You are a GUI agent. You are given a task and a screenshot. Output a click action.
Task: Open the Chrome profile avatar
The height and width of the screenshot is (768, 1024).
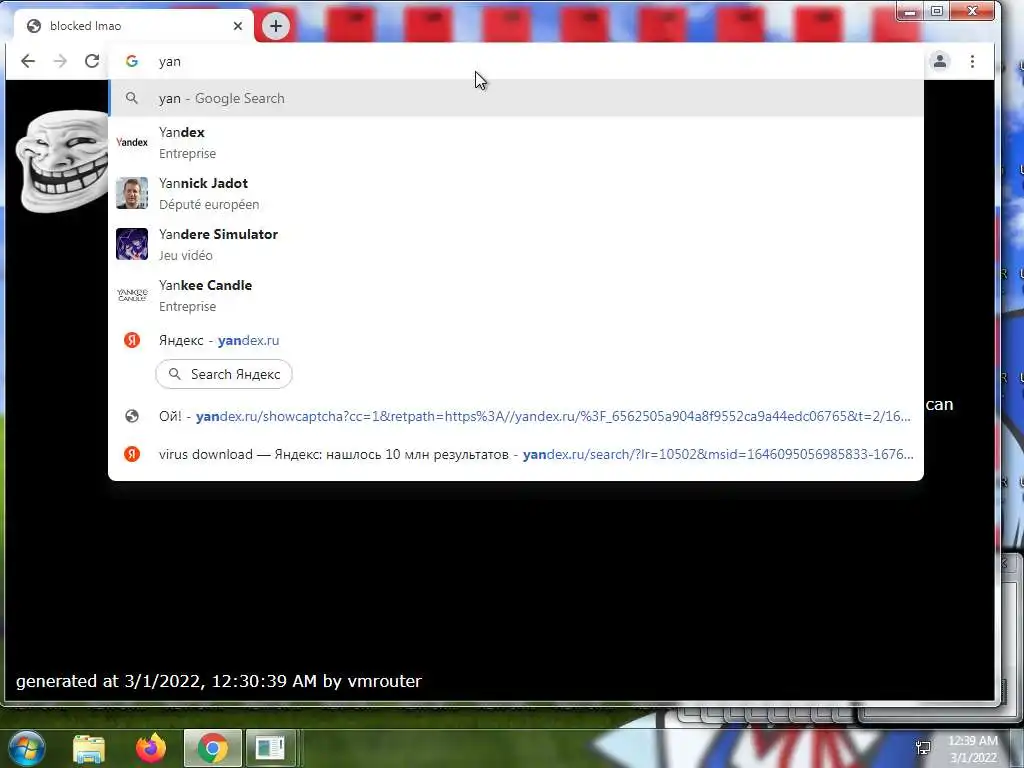tap(940, 61)
